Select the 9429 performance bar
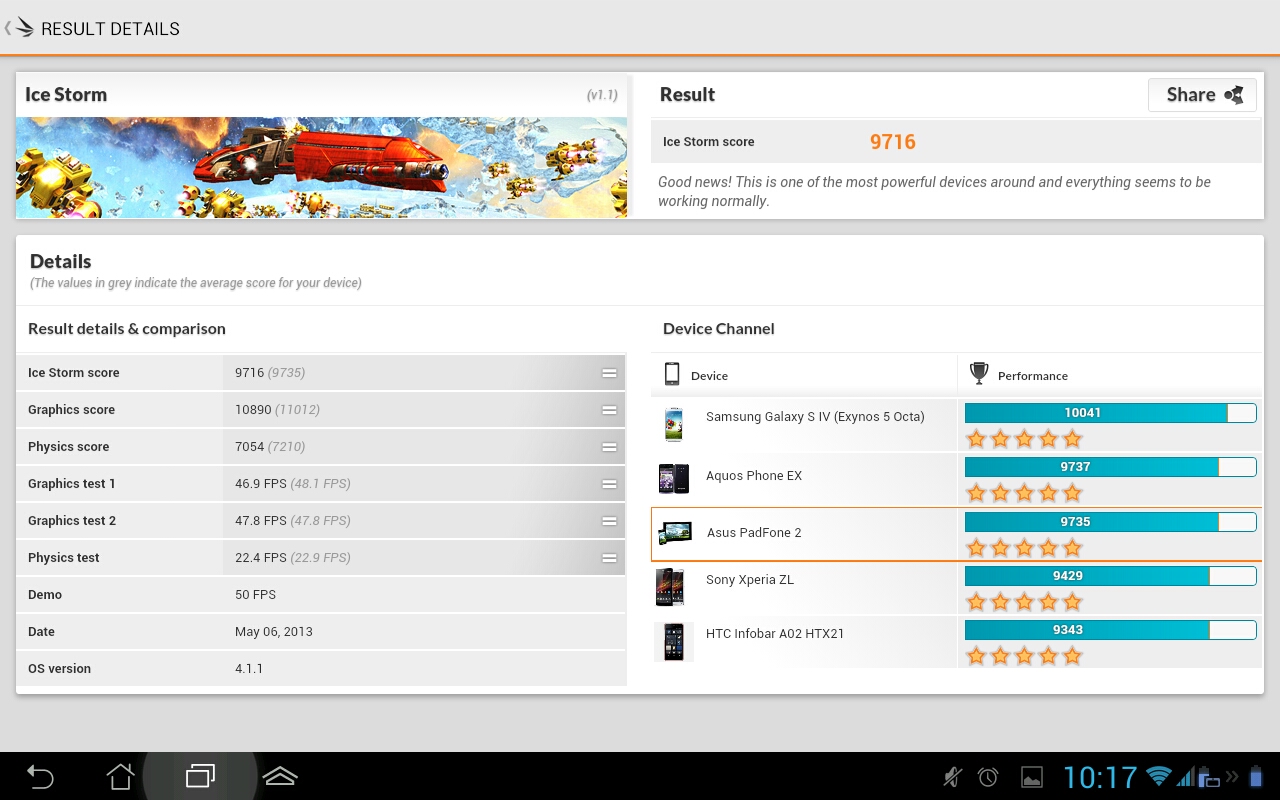Screen dimensions: 1280x800 (1110, 576)
